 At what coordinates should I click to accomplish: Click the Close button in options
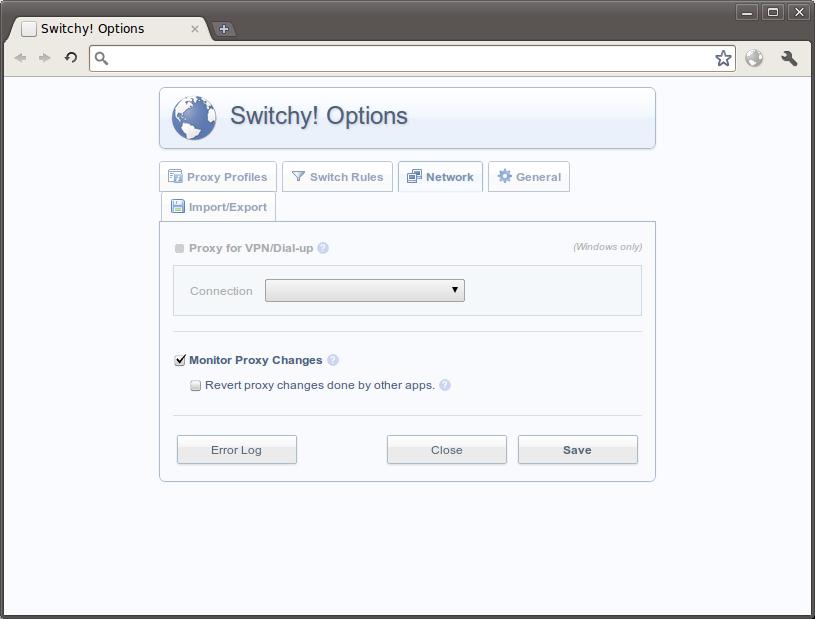tap(446, 450)
